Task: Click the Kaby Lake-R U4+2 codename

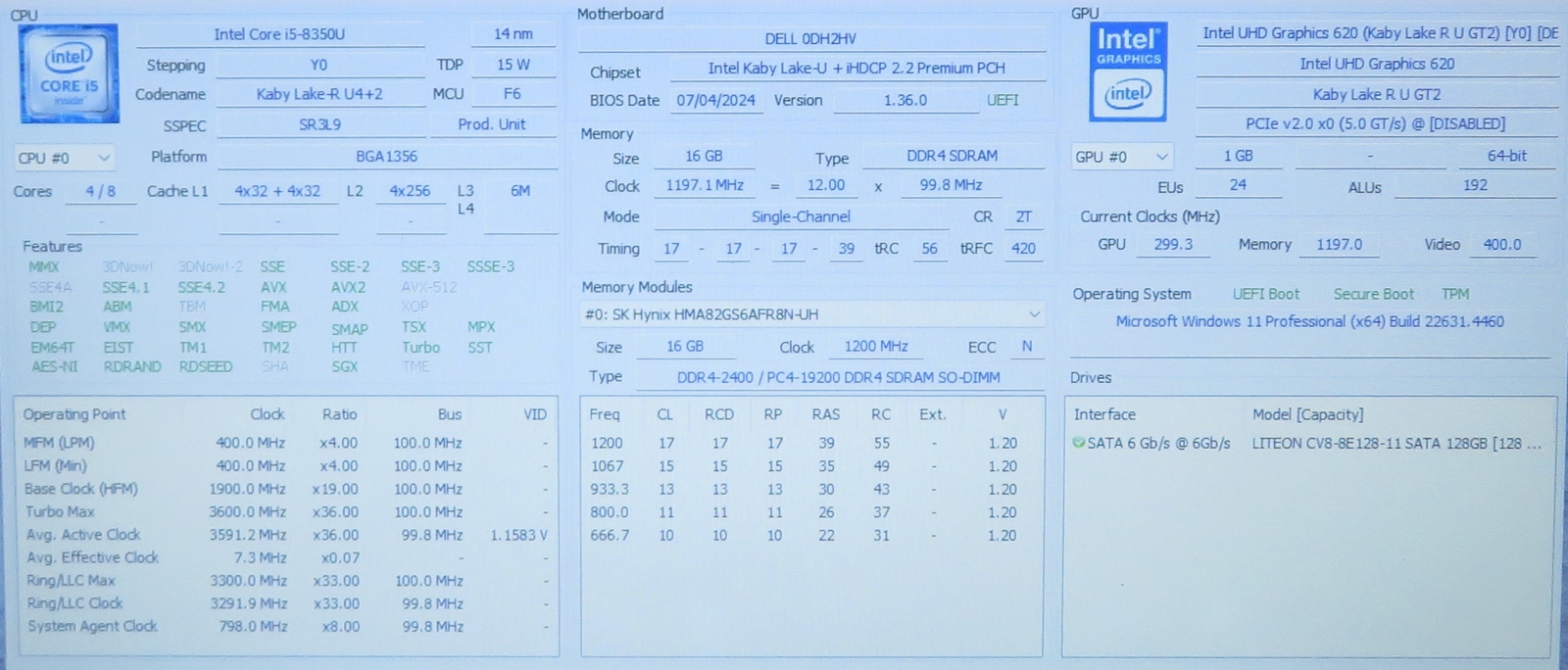Action: (x=319, y=94)
